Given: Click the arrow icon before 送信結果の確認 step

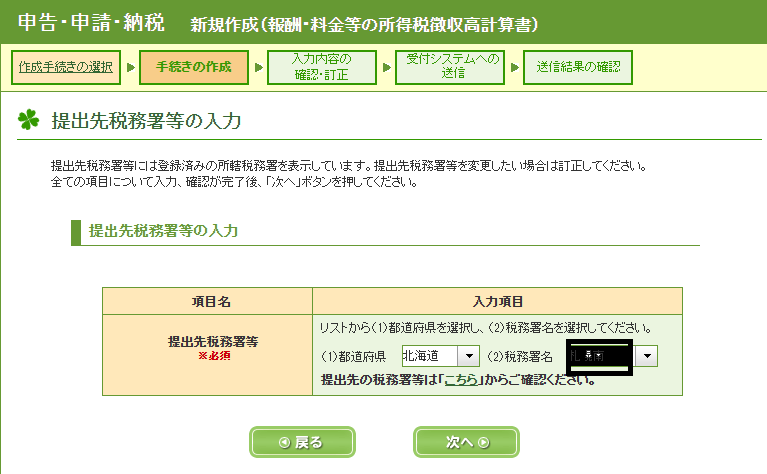Looking at the screenshot, I should 515,68.
